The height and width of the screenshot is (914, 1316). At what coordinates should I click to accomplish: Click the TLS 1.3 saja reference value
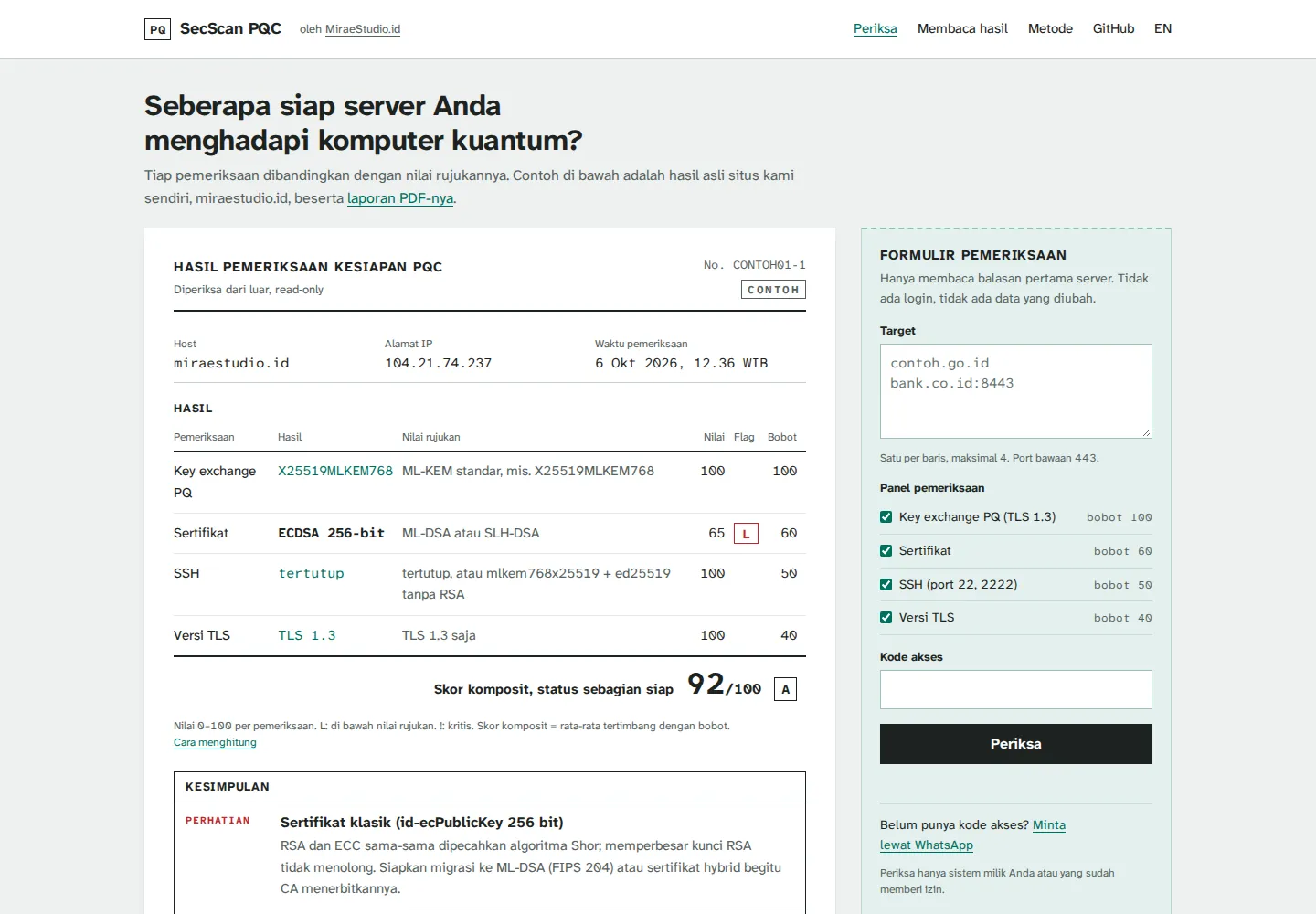coord(439,635)
